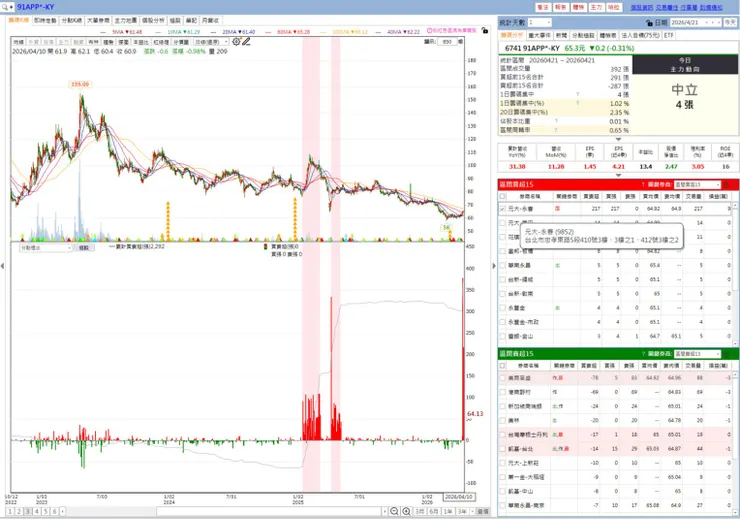The height and width of the screenshot is (519, 740).
Task: Tick checkbox for 永豐金 buyer row
Action: 503,308
